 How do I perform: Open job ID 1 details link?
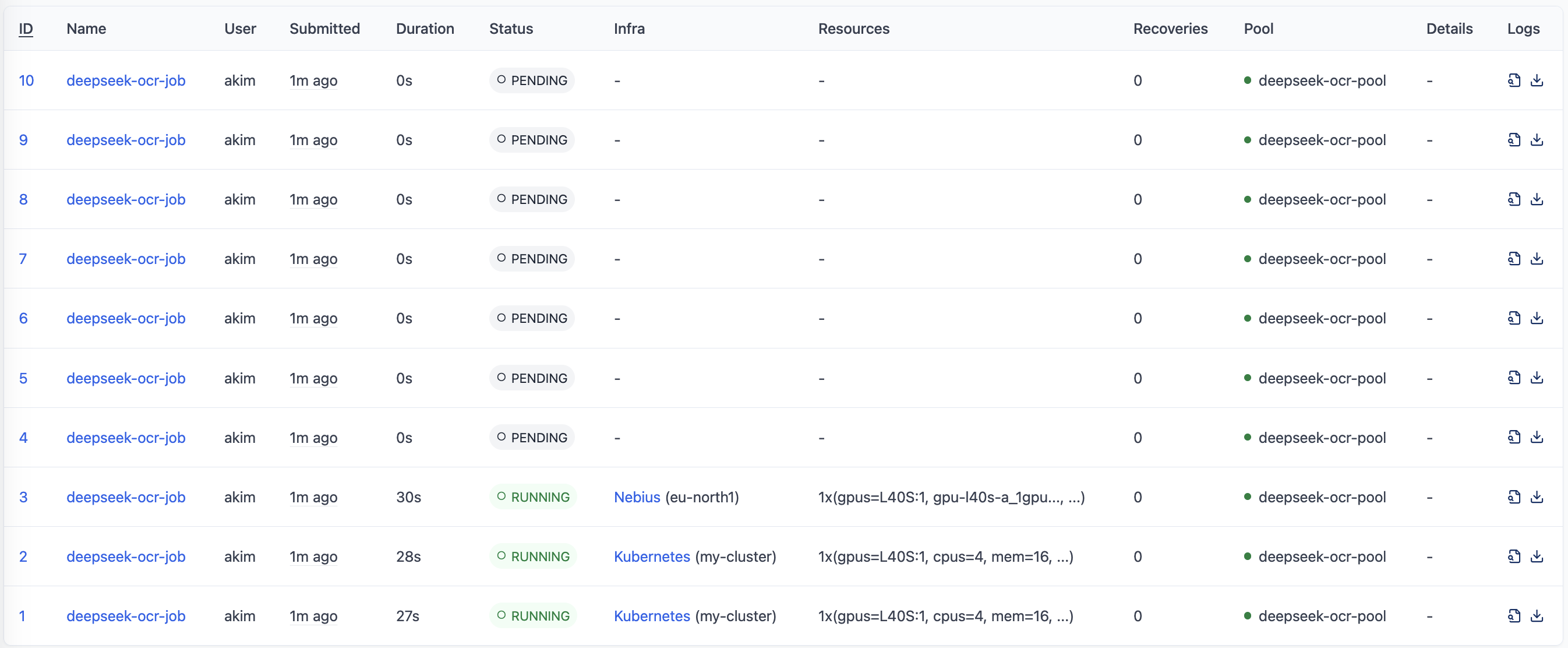coord(24,616)
